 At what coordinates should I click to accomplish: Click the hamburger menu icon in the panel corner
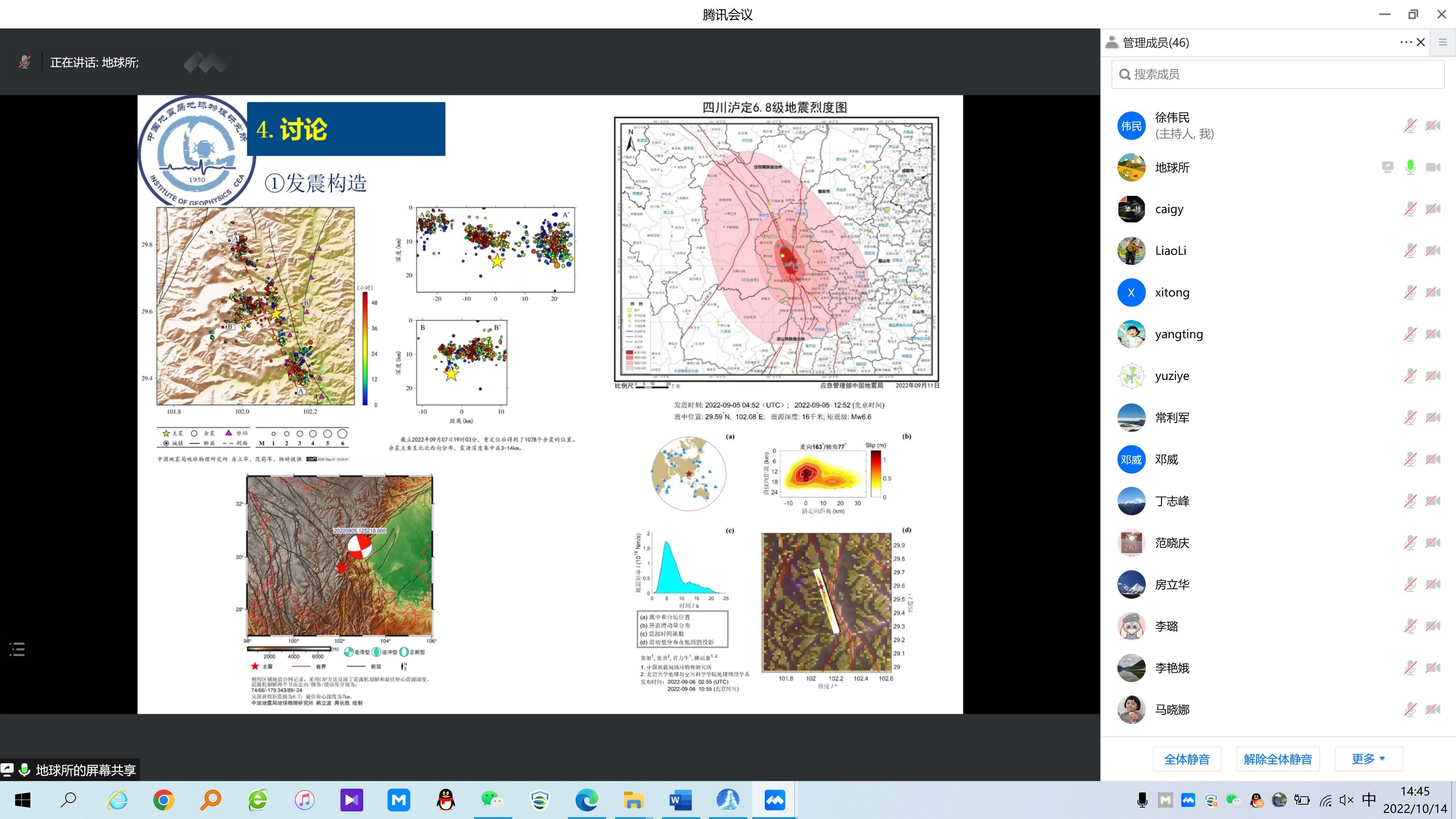(1442, 42)
